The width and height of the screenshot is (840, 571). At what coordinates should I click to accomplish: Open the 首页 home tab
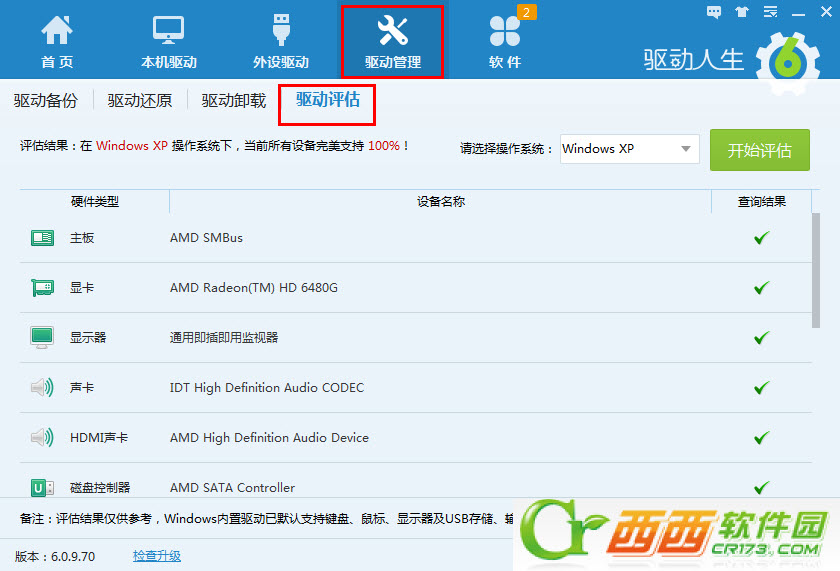point(57,42)
